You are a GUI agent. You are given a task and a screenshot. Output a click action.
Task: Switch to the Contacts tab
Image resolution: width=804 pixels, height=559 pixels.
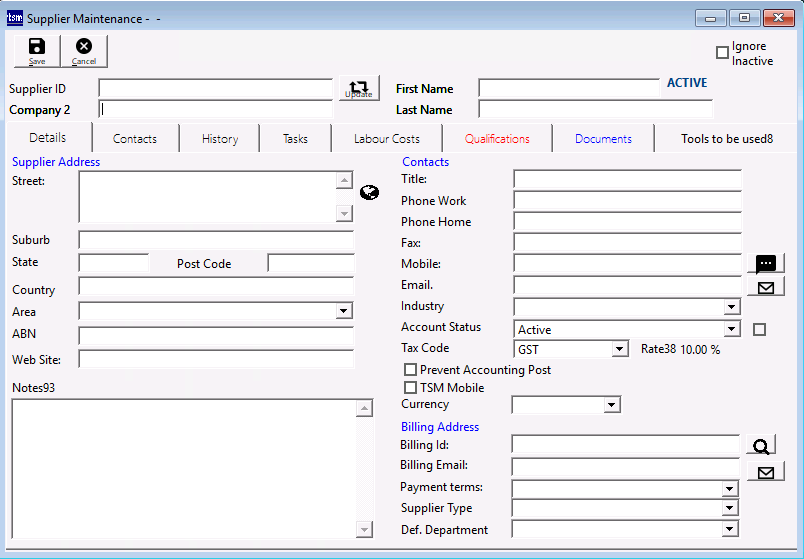[135, 139]
